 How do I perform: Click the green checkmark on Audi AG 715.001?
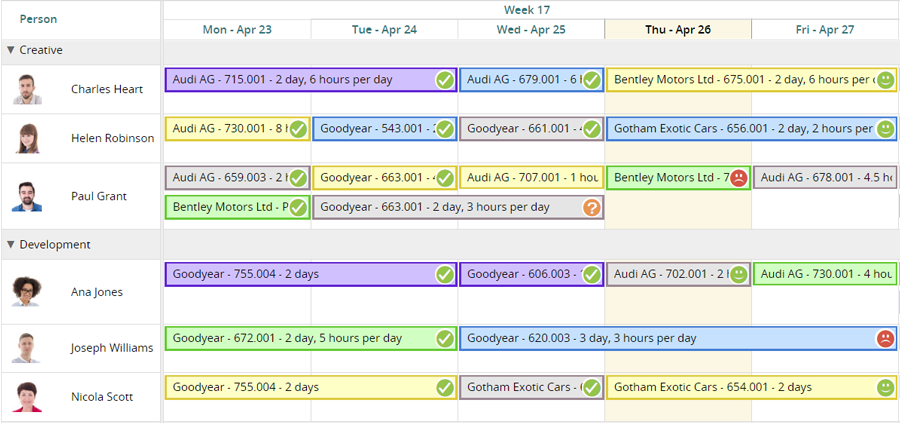(x=445, y=80)
